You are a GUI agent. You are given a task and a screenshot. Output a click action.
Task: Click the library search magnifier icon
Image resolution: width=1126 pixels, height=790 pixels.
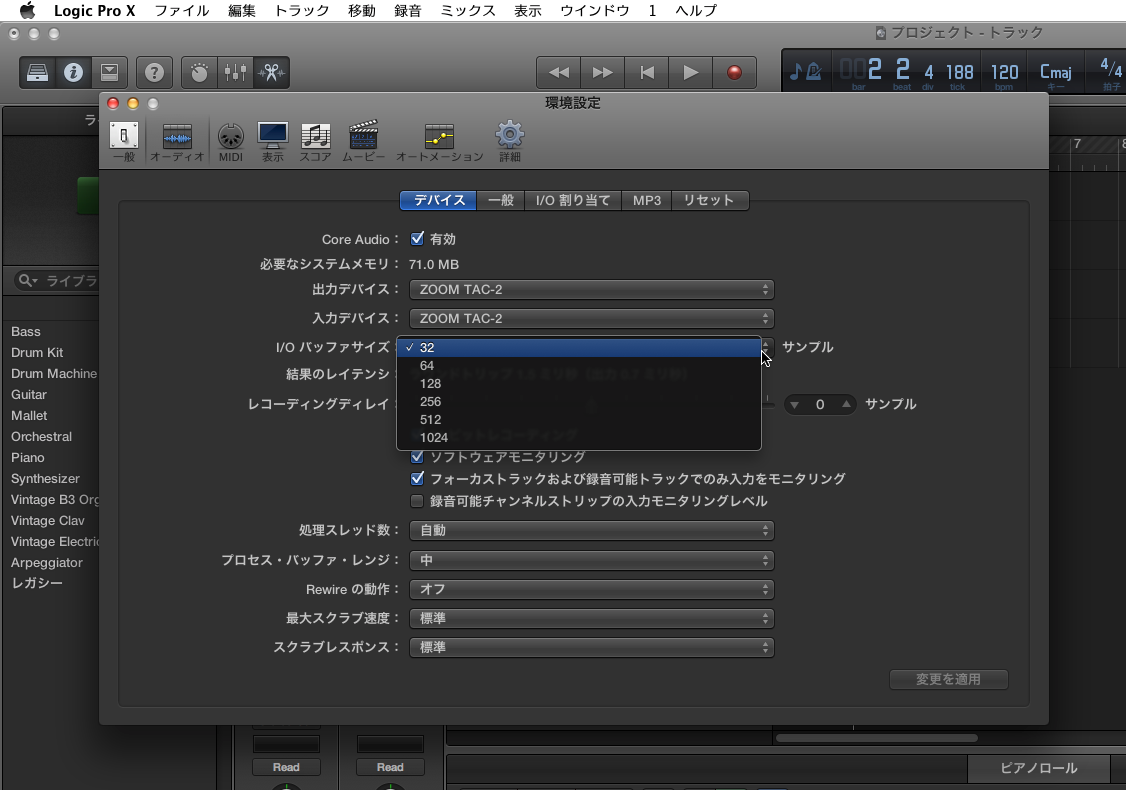27,280
